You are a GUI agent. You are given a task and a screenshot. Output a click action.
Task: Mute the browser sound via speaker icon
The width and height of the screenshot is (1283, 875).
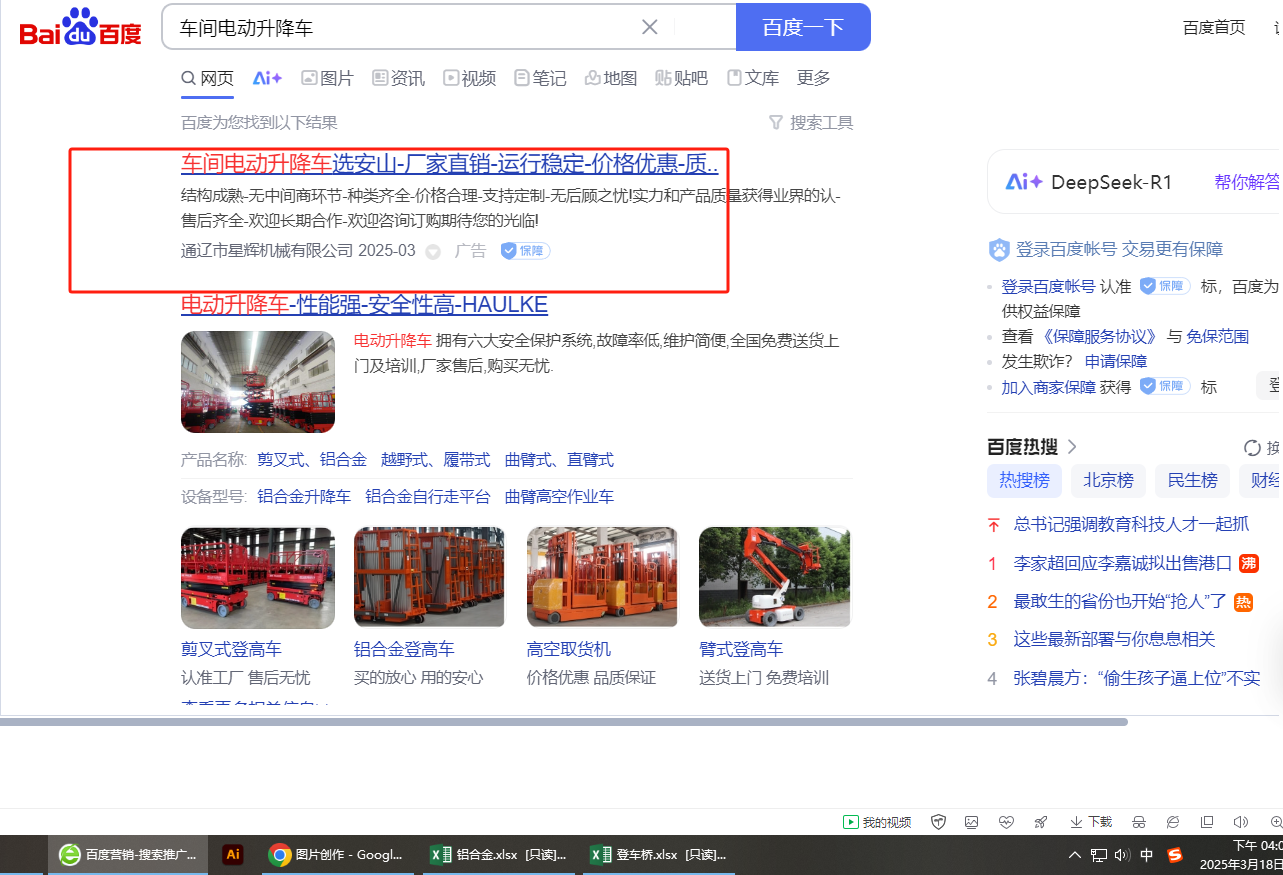click(1241, 822)
